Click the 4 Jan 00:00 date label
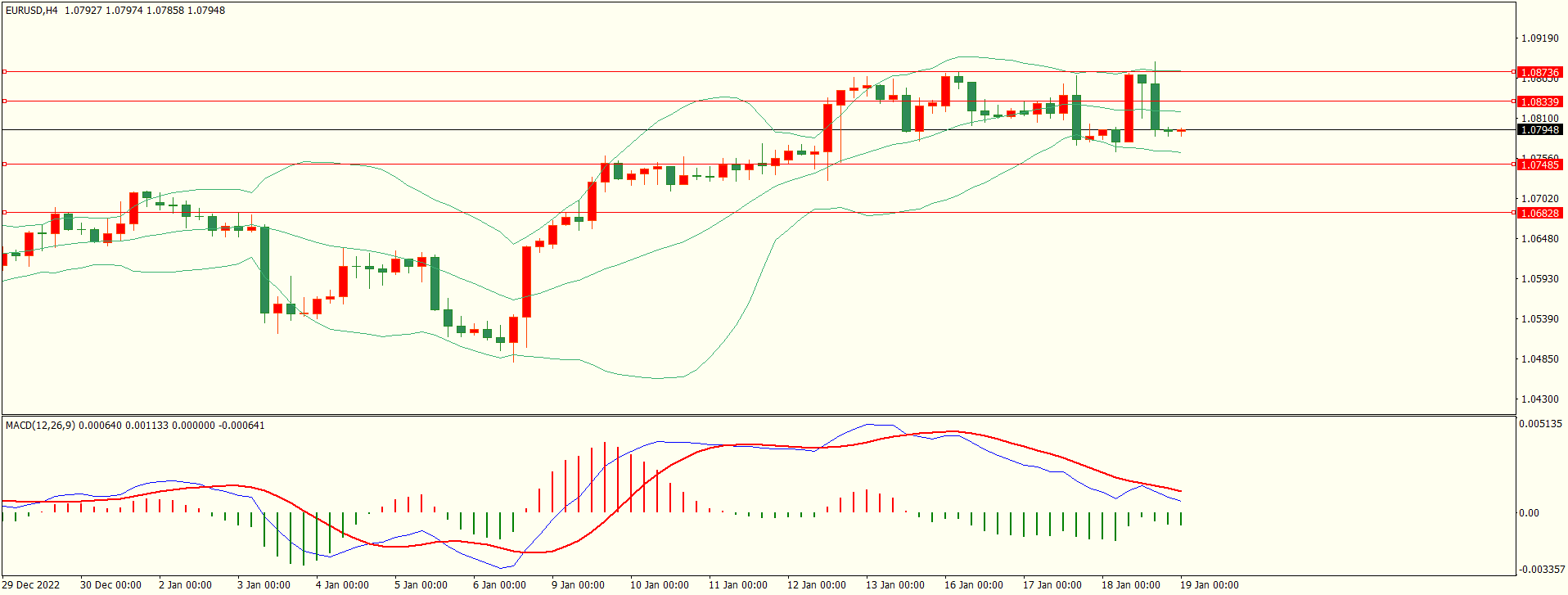The height and width of the screenshot is (595, 1568). pyautogui.click(x=342, y=585)
